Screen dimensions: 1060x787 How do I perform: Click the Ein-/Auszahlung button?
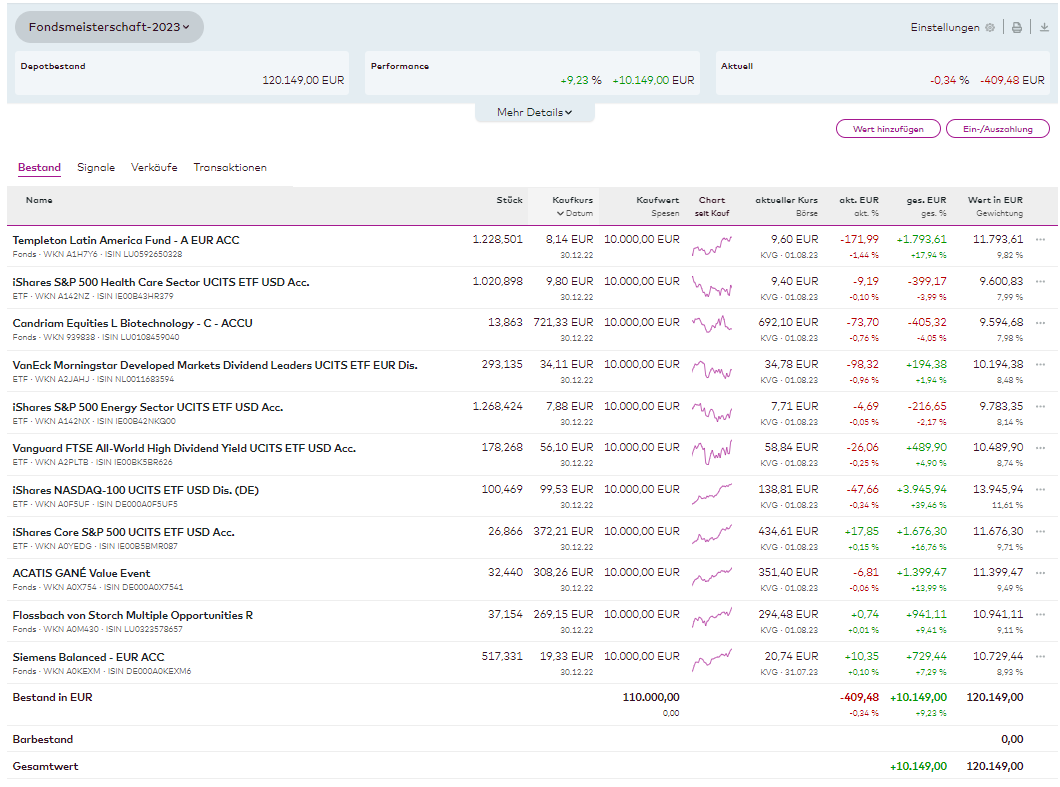pyautogui.click(x=997, y=129)
